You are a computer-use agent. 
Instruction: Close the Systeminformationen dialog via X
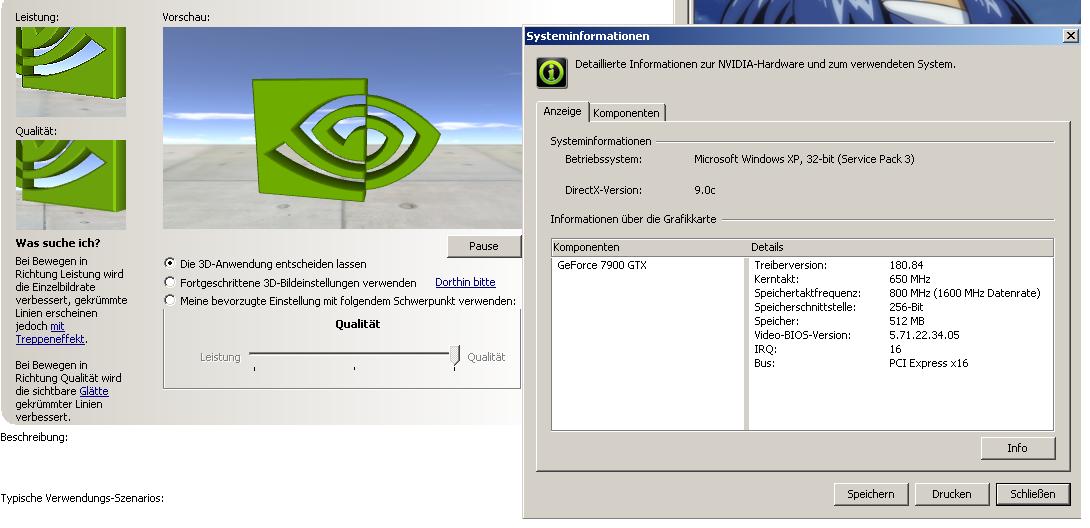tap(1071, 35)
